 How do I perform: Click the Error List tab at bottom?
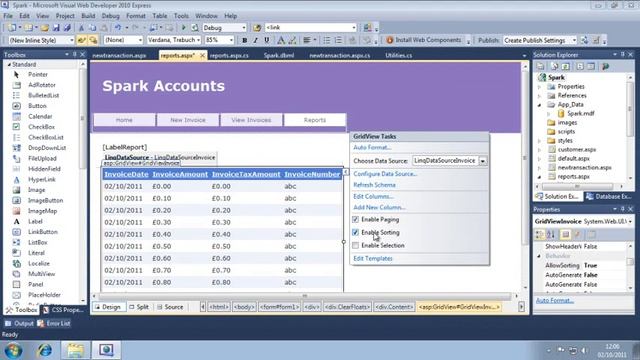(54, 323)
